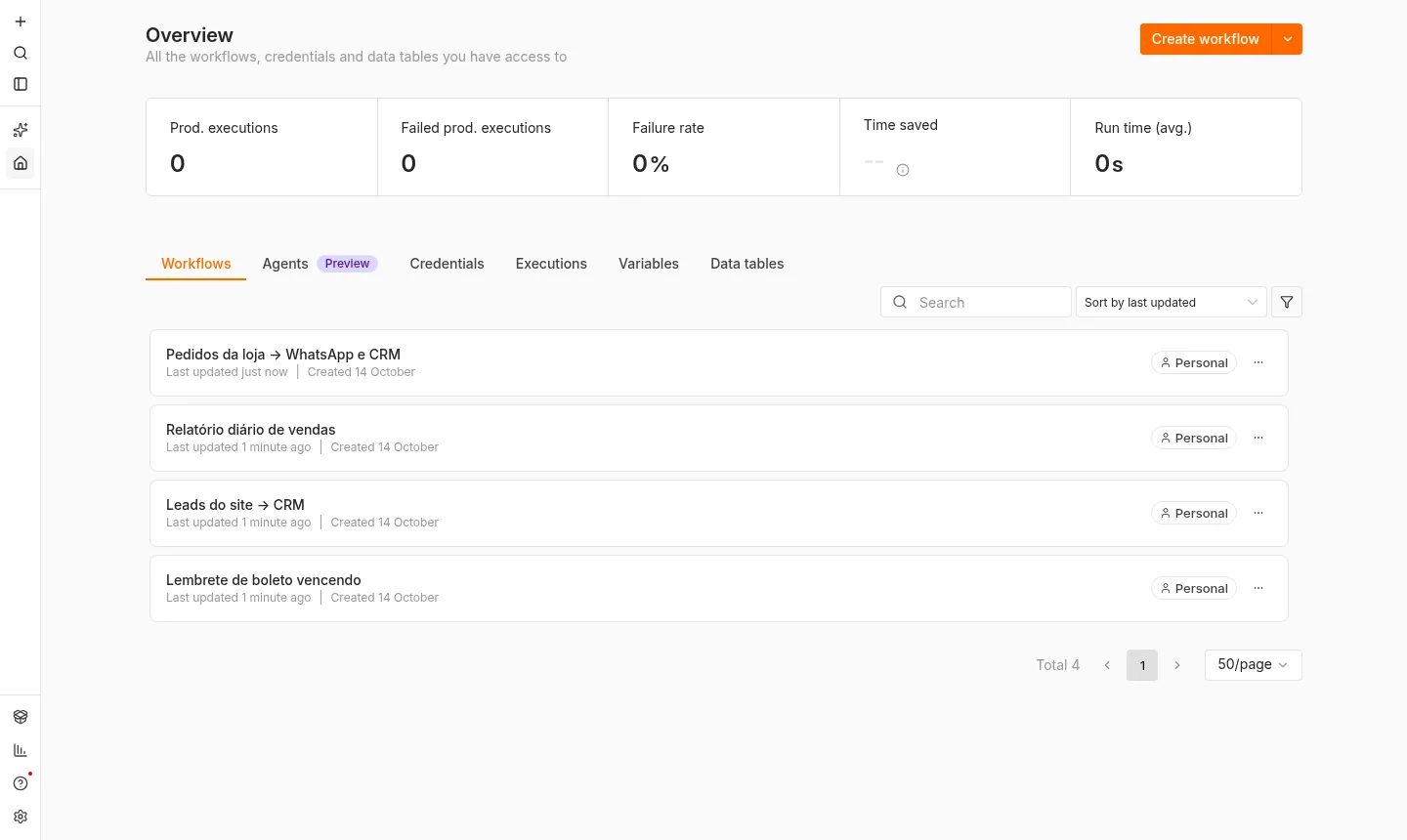Show the Time saved info icon
The width and height of the screenshot is (1407, 840).
pos(903,170)
